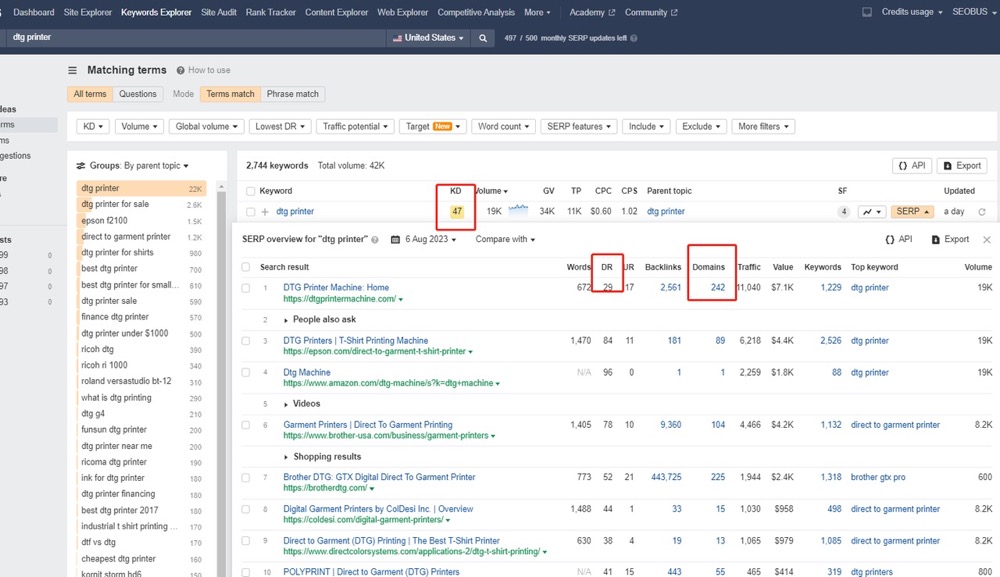The height and width of the screenshot is (577, 1000).
Task: Click the Community external link icon
Action: [674, 12]
